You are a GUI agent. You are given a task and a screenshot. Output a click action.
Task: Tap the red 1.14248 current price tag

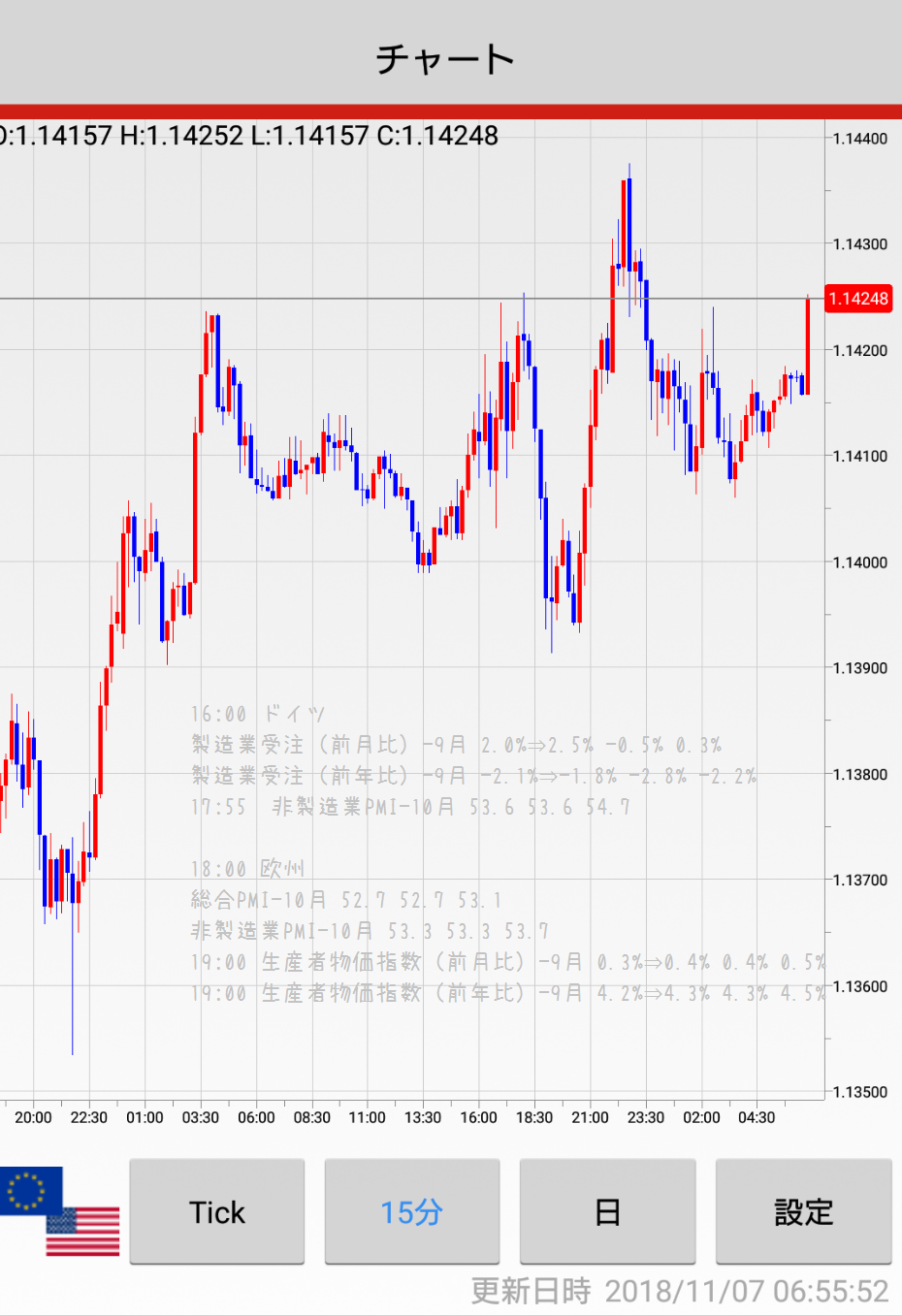(858, 299)
